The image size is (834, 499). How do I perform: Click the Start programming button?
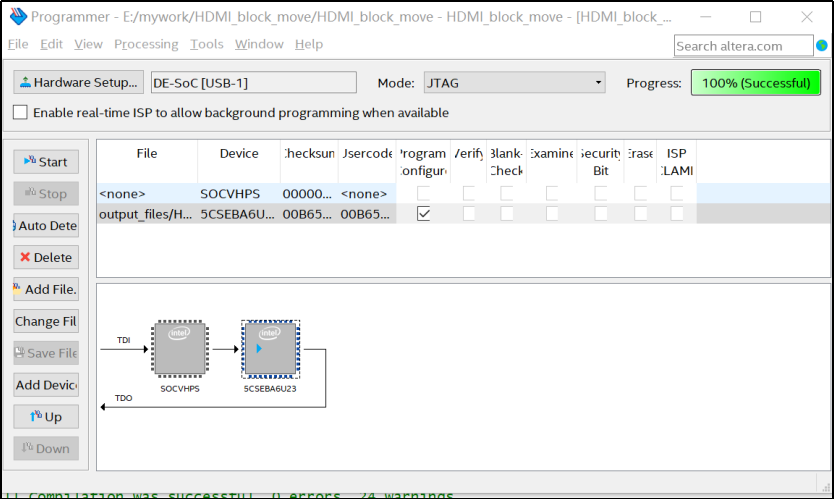46,162
